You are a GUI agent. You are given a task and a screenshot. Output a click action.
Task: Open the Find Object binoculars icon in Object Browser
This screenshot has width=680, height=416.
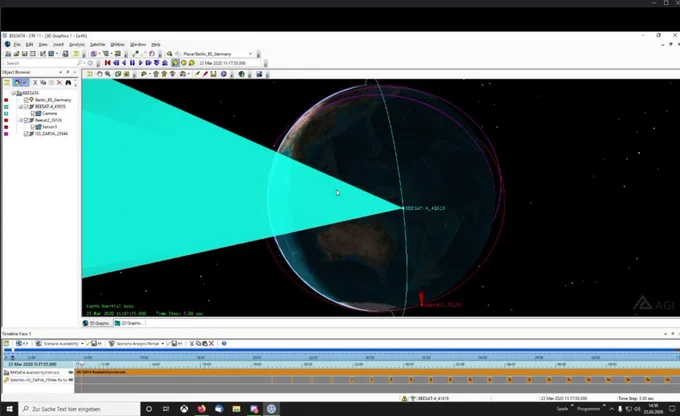[x=68, y=82]
